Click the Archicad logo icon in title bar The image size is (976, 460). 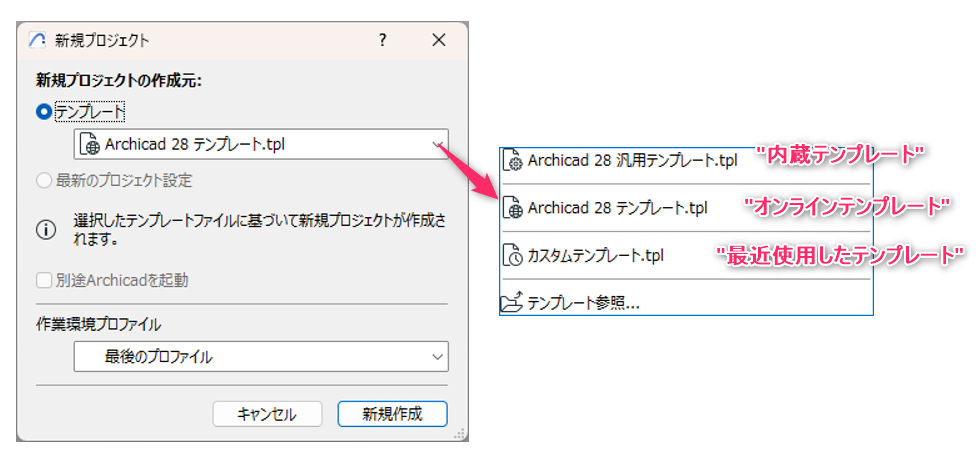[38, 41]
